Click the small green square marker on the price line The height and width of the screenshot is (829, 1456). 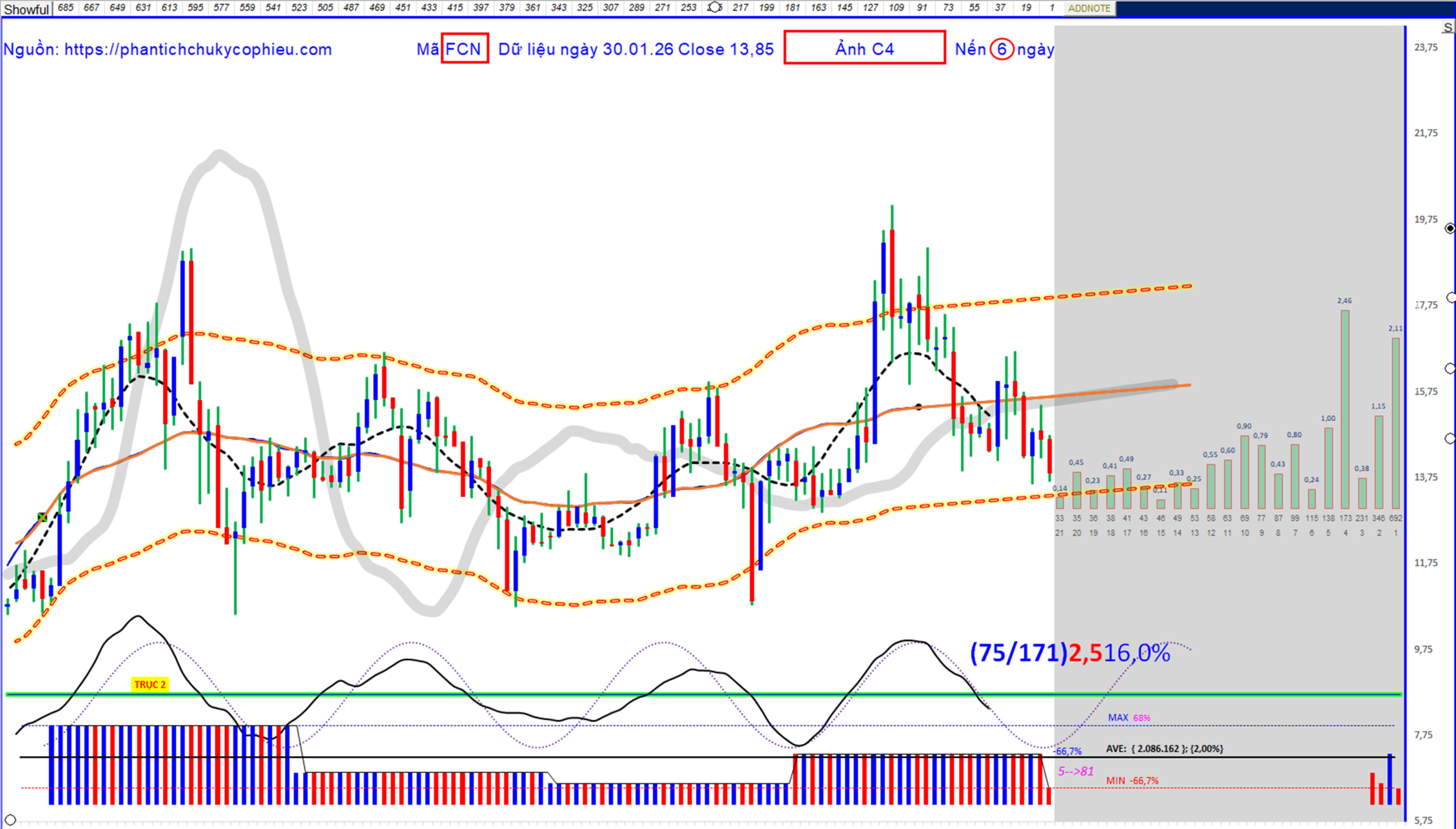pos(42,516)
